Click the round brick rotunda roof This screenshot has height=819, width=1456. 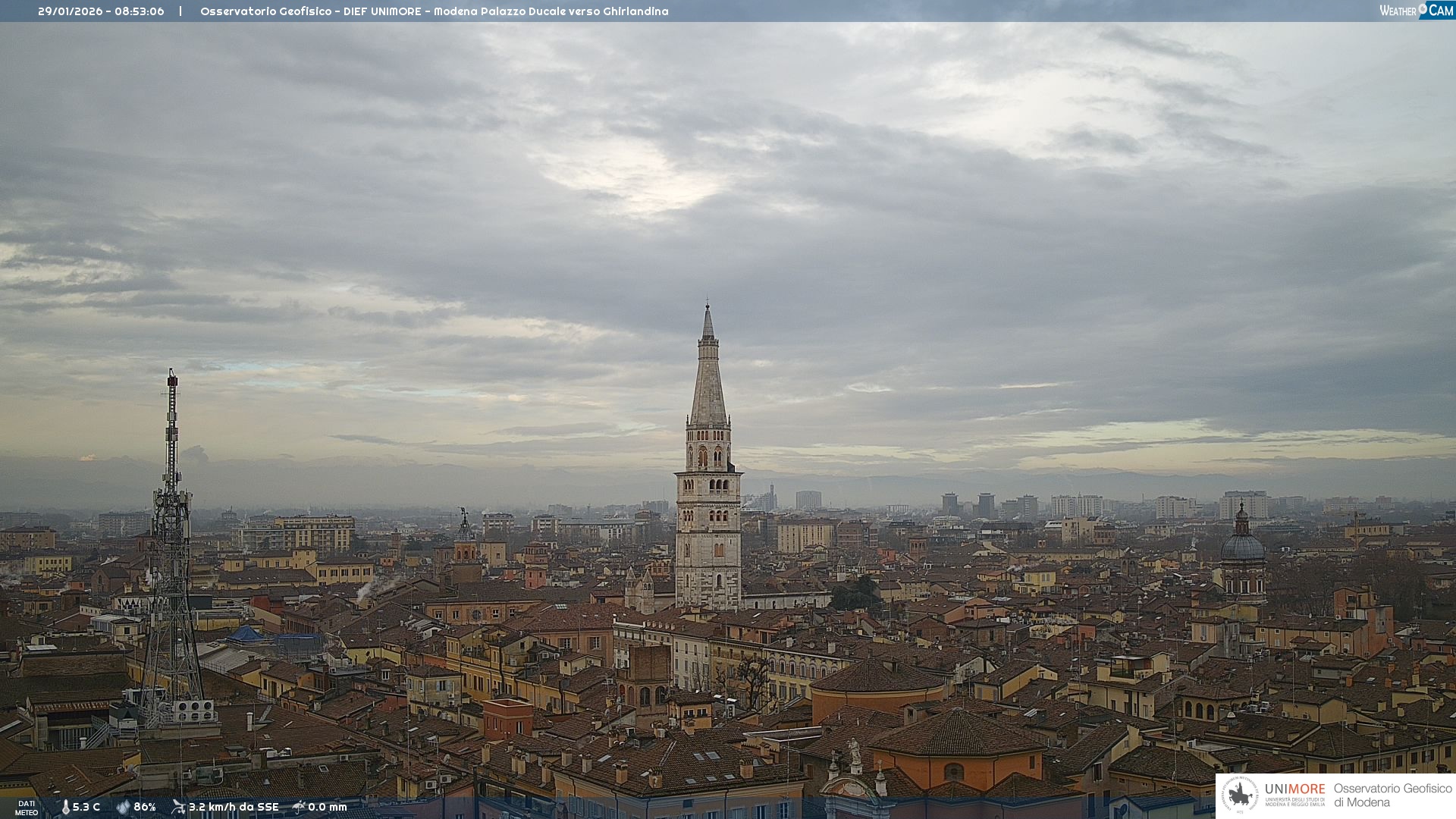click(x=877, y=676)
